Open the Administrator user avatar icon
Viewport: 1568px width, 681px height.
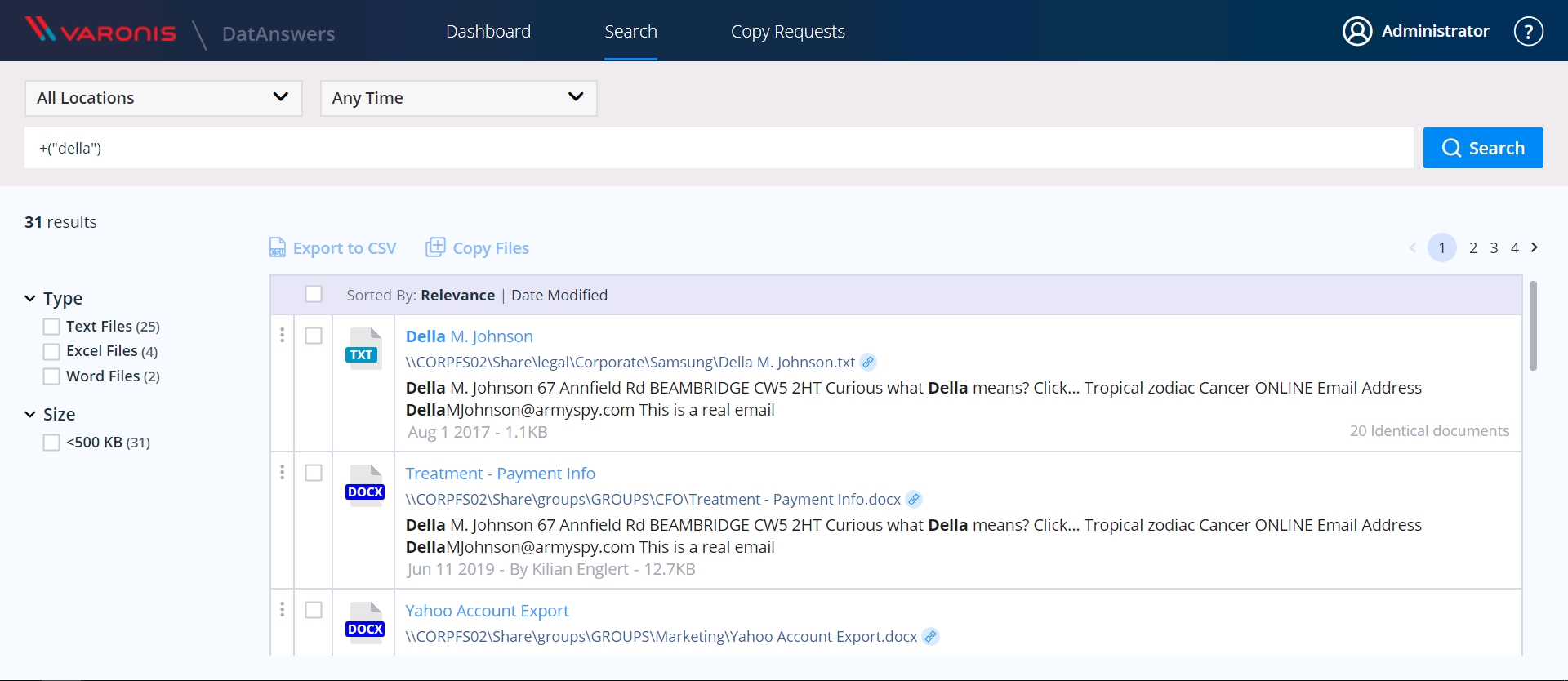[1357, 31]
